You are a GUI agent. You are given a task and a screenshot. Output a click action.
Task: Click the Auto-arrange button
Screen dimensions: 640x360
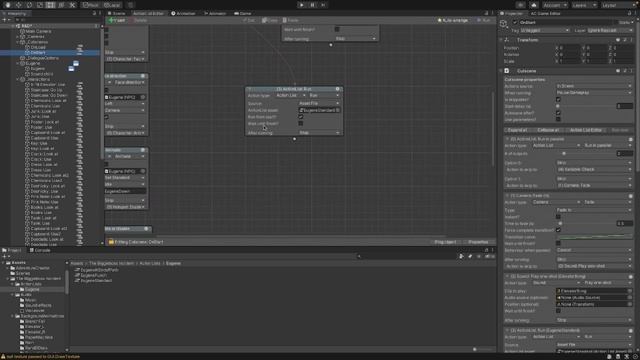[453, 20]
